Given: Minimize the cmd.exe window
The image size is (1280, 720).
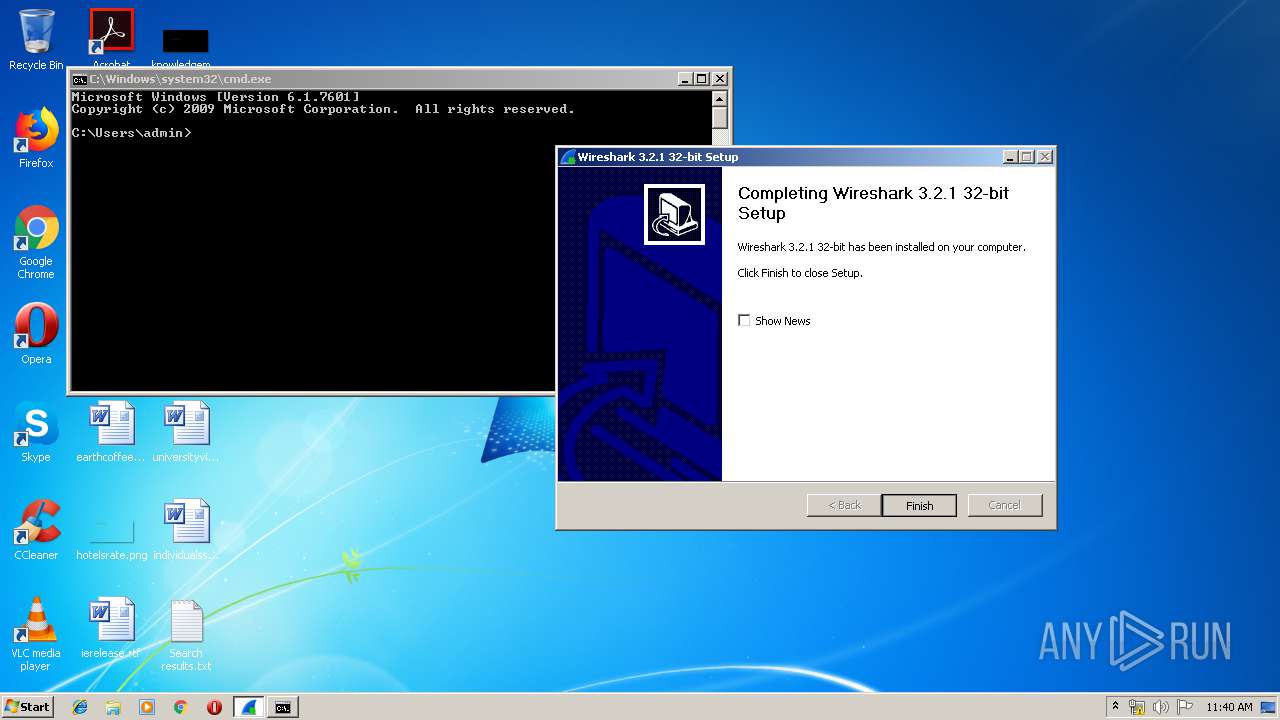Looking at the screenshot, I should pos(685,79).
